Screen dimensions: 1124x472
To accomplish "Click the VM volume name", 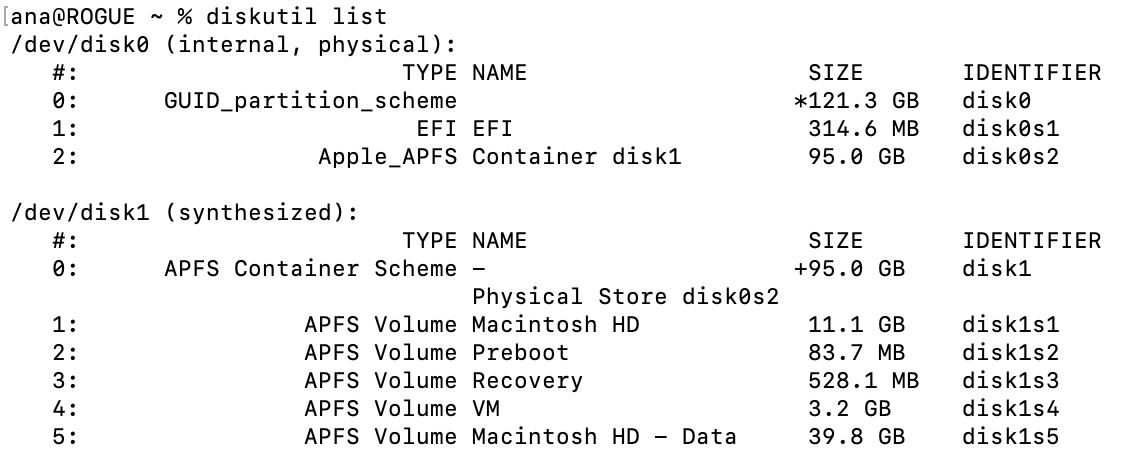I will coord(486,409).
